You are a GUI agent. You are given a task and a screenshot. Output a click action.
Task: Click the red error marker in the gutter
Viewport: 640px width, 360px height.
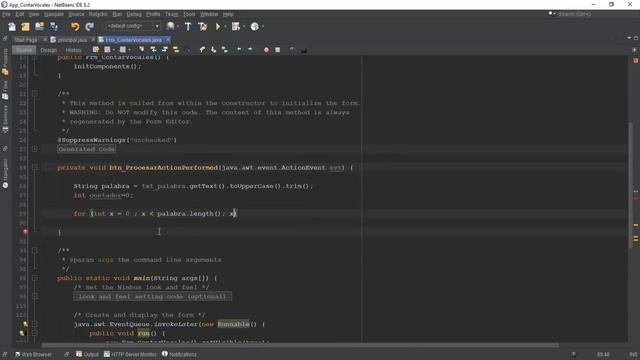(x=25, y=232)
